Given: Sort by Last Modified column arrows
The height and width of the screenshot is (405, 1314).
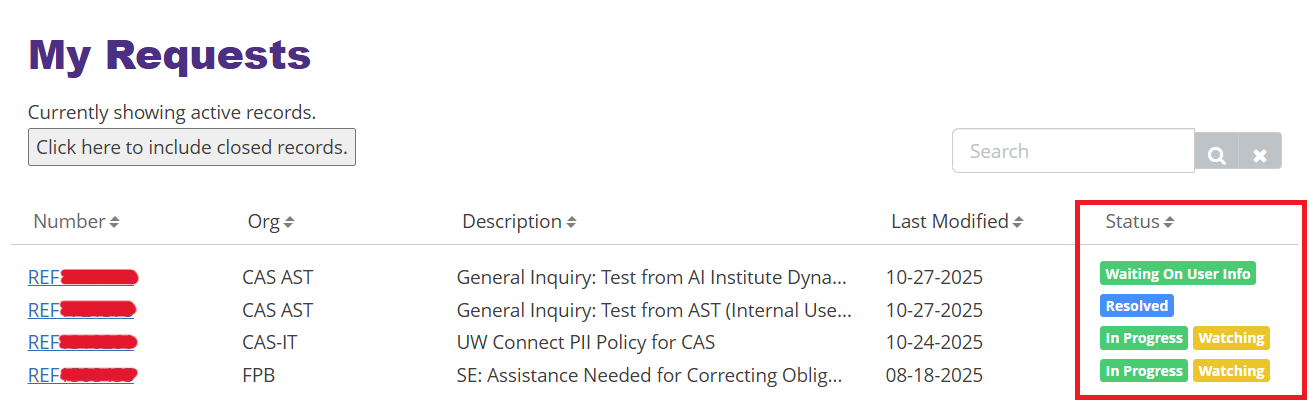Looking at the screenshot, I should coord(1017,222).
